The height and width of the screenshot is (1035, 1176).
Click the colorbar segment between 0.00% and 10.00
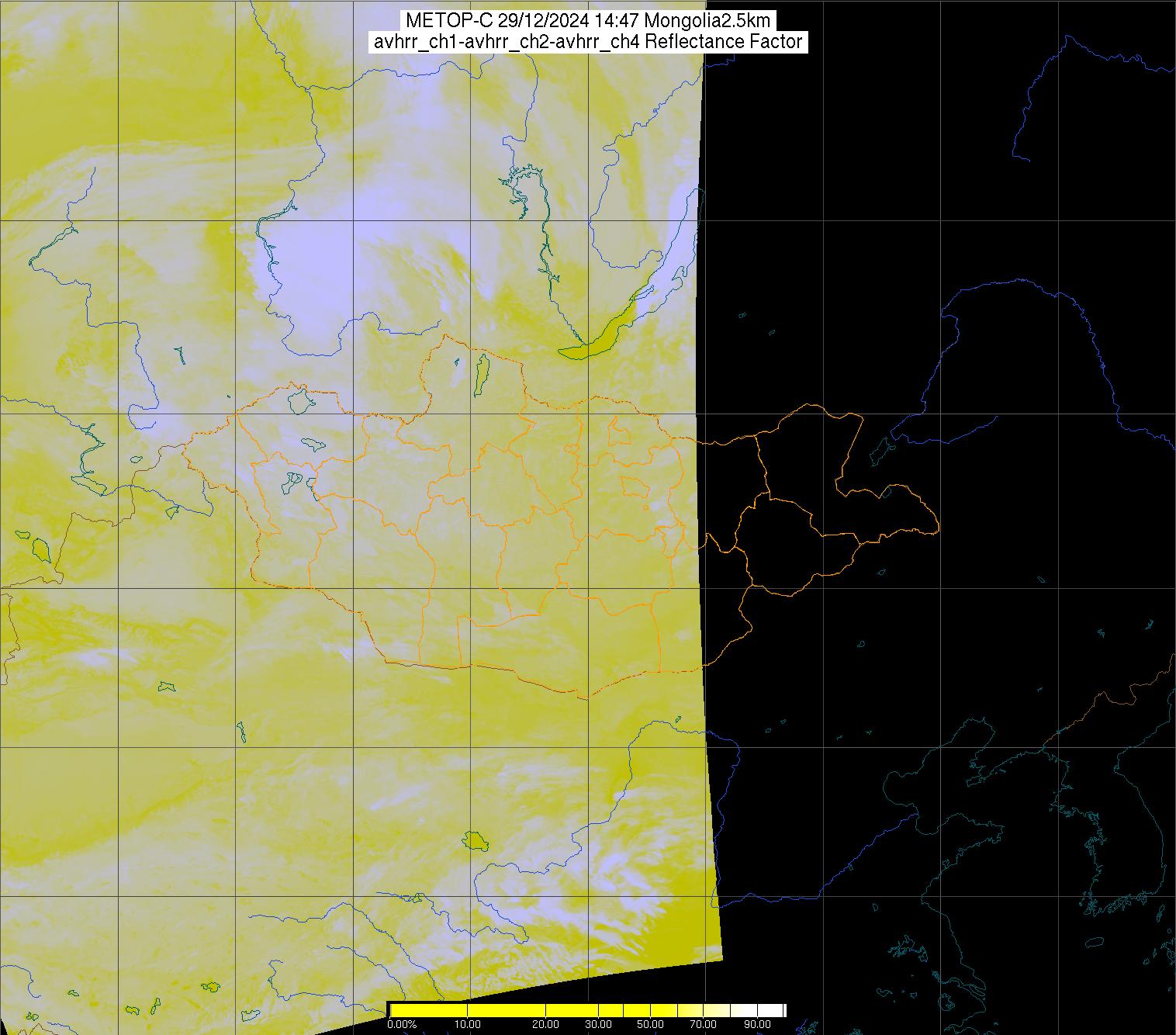[x=429, y=1010]
